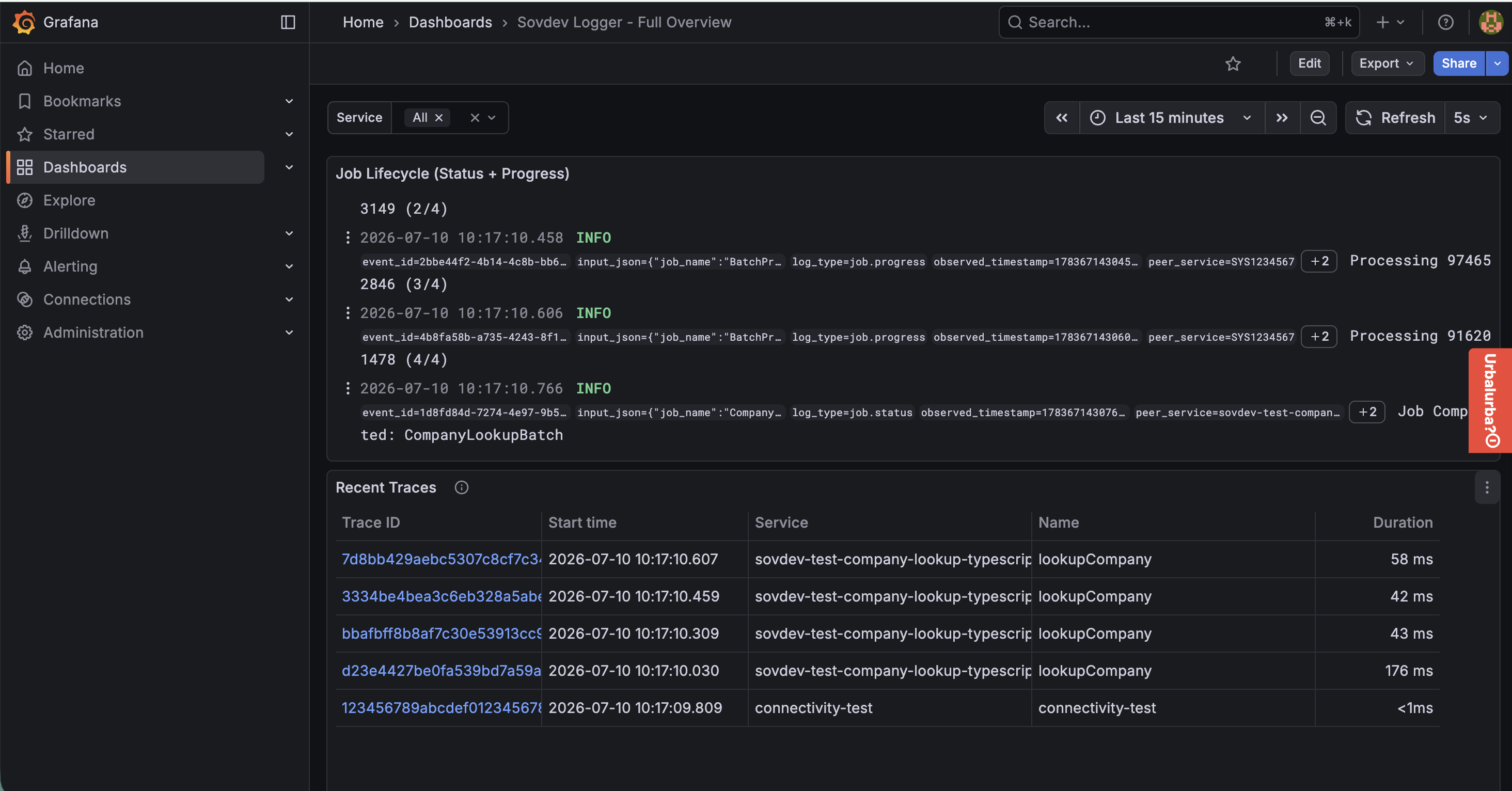
Task: Expand the Dashboards sidebar section
Action: 289,167
